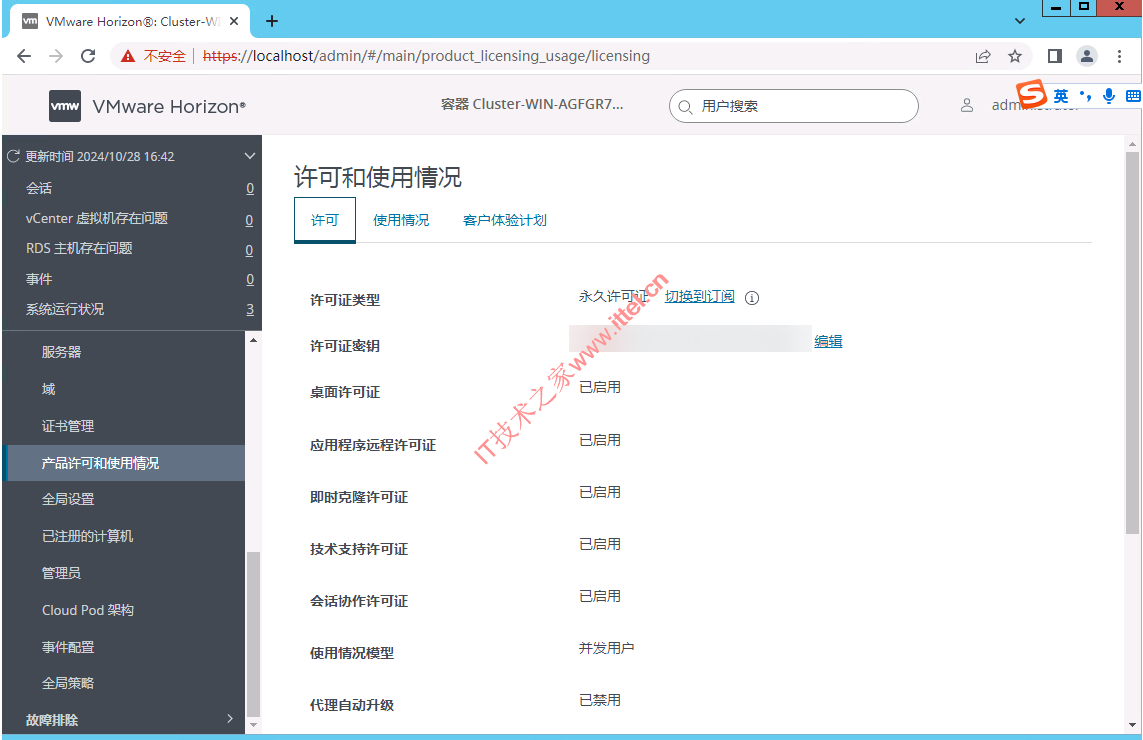The height and width of the screenshot is (740, 1143).
Task: Click the browser forward arrow
Action: (56, 56)
